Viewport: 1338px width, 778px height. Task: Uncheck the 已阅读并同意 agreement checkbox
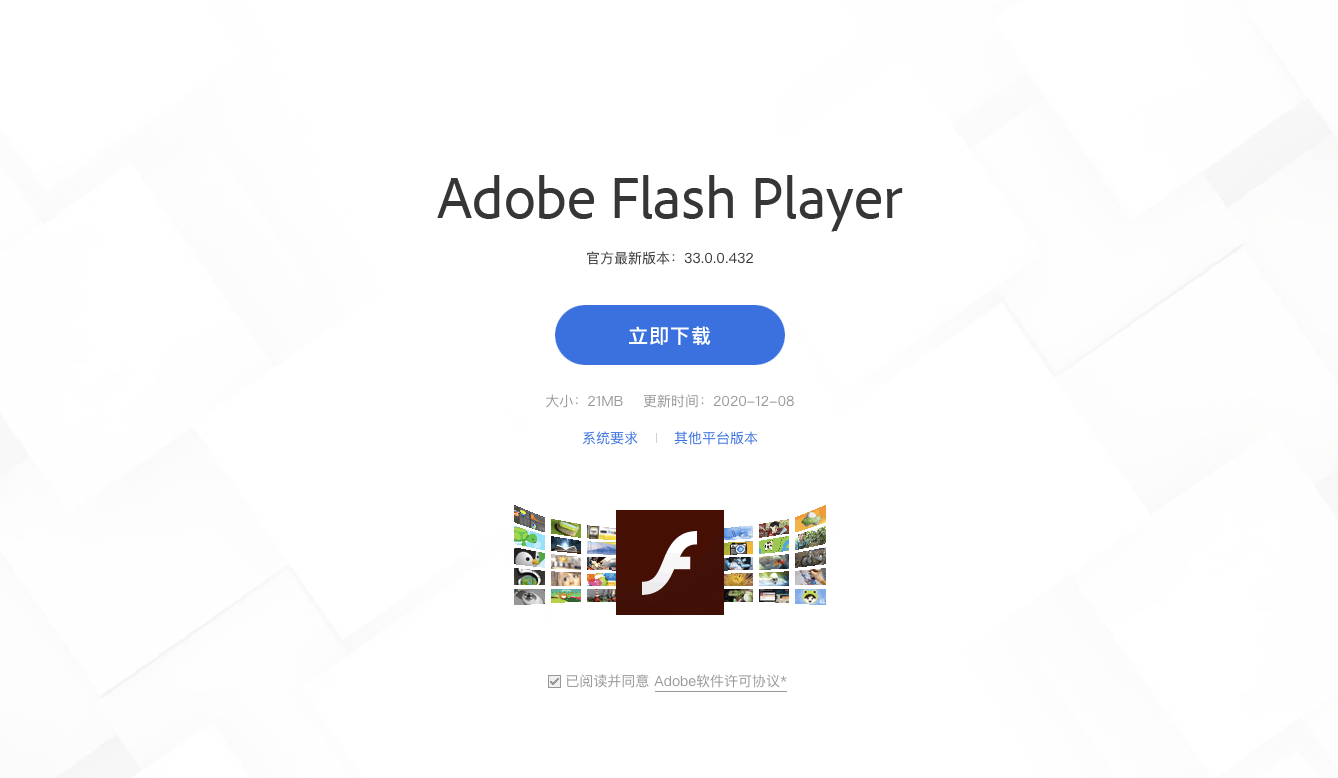click(x=554, y=681)
